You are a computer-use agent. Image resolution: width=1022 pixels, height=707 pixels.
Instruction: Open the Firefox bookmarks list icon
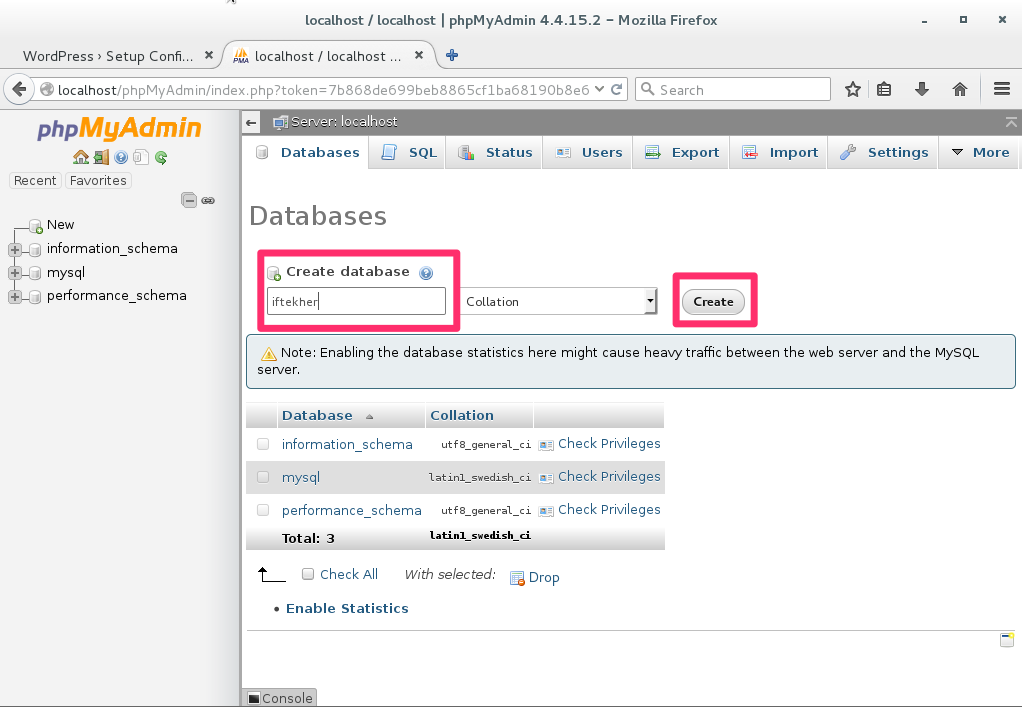coord(884,89)
